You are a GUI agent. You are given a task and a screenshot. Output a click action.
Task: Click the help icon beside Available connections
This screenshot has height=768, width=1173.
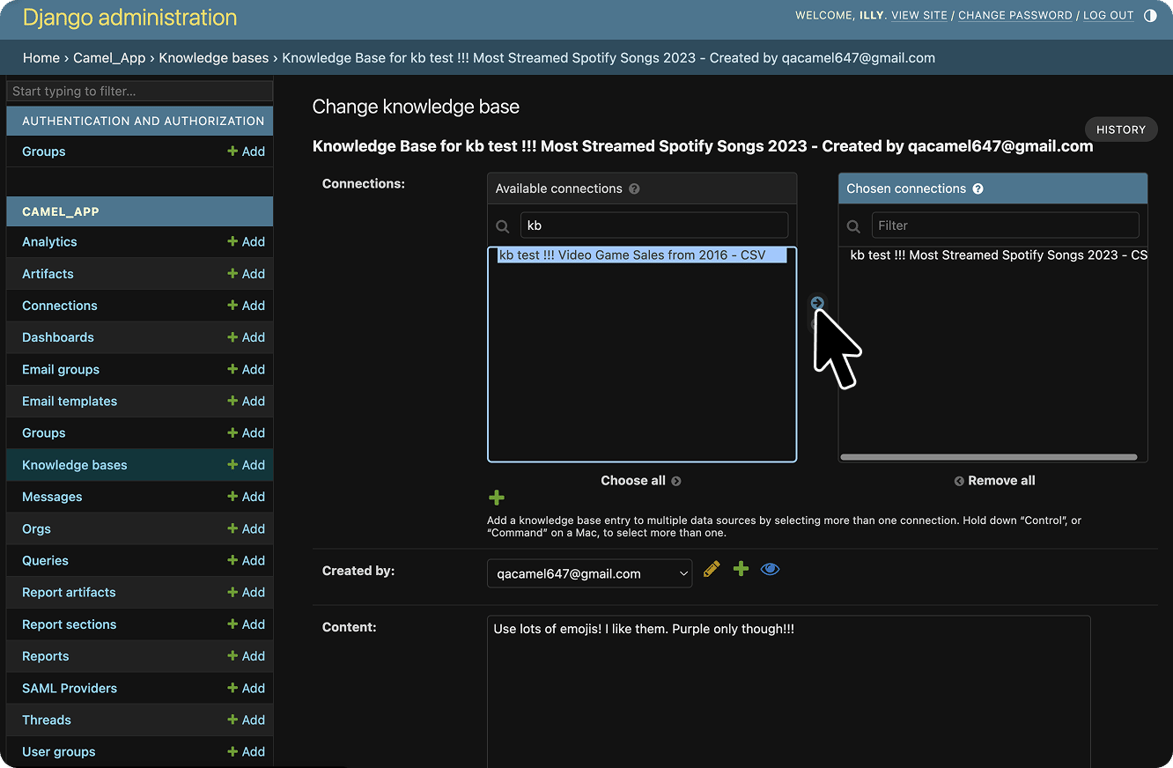click(x=634, y=189)
